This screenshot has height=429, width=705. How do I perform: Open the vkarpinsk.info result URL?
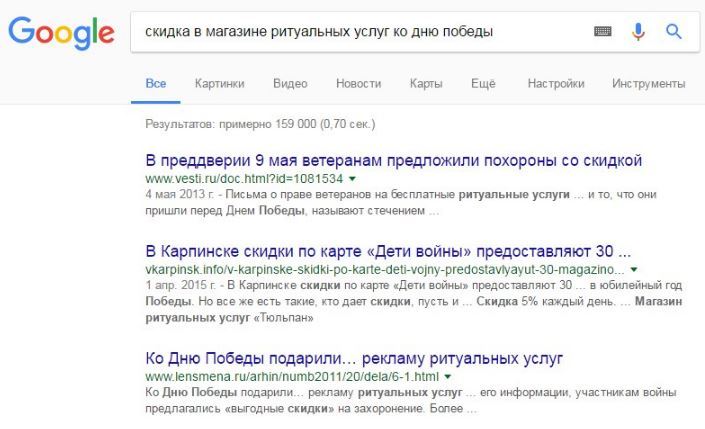click(x=385, y=269)
